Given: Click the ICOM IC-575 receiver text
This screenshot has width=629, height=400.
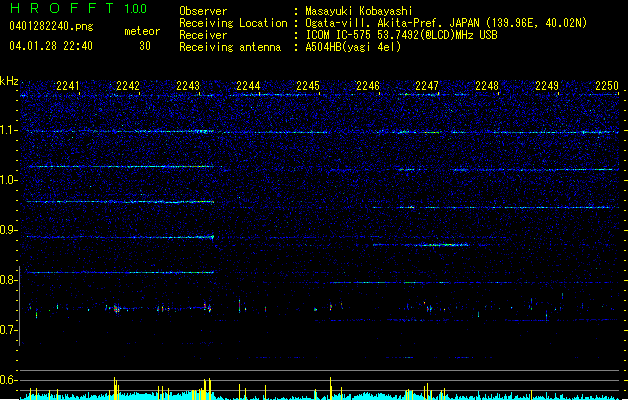Looking at the screenshot, I should (x=401, y=35).
